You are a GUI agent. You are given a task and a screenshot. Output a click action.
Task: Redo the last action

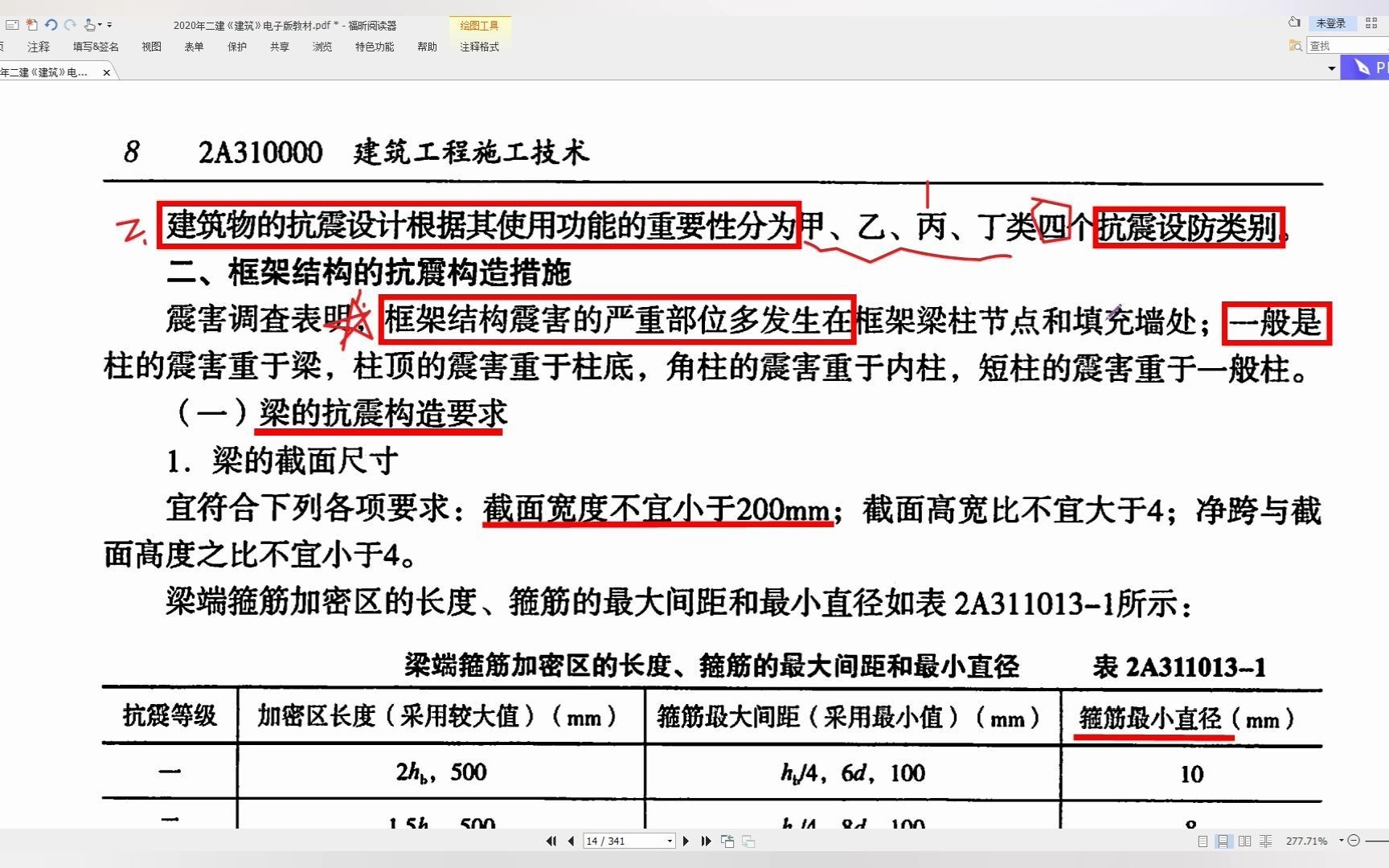coord(72,24)
